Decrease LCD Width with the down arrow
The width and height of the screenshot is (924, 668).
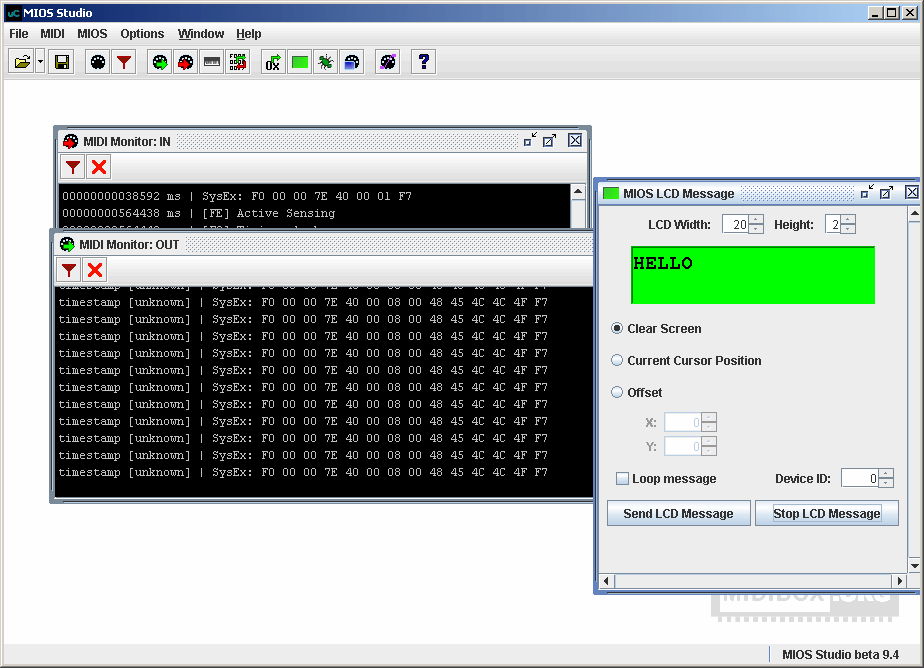(x=756, y=229)
